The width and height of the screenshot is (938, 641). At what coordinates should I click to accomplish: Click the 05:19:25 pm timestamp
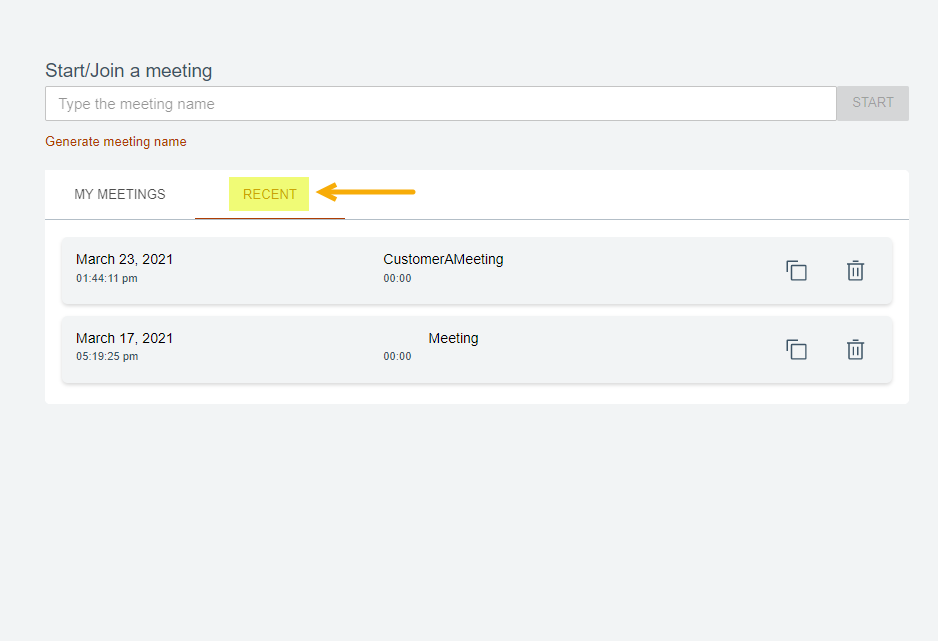(x=107, y=357)
